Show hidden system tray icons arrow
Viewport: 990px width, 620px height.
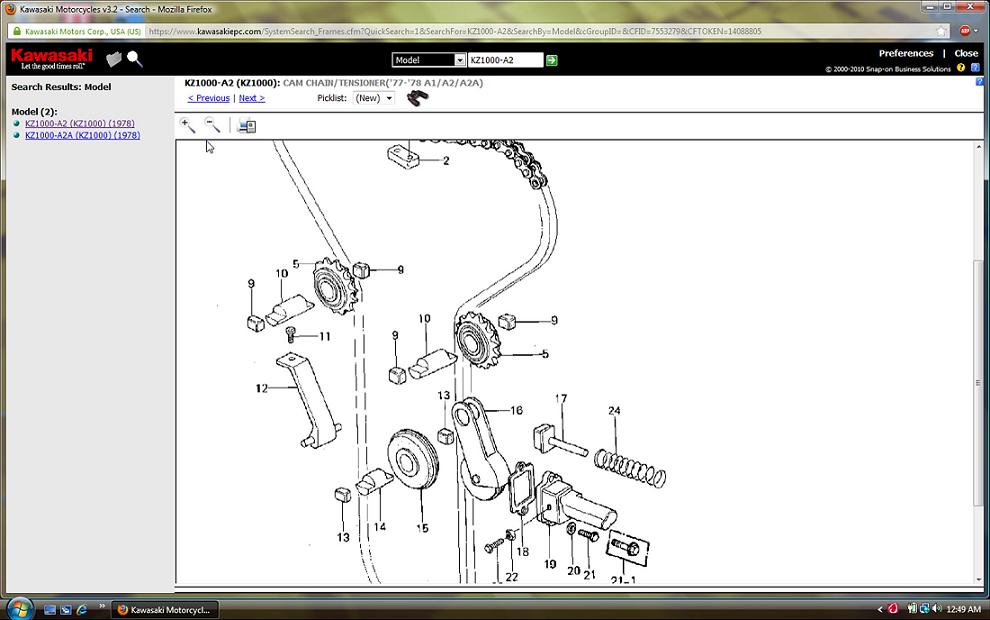pyautogui.click(x=880, y=609)
